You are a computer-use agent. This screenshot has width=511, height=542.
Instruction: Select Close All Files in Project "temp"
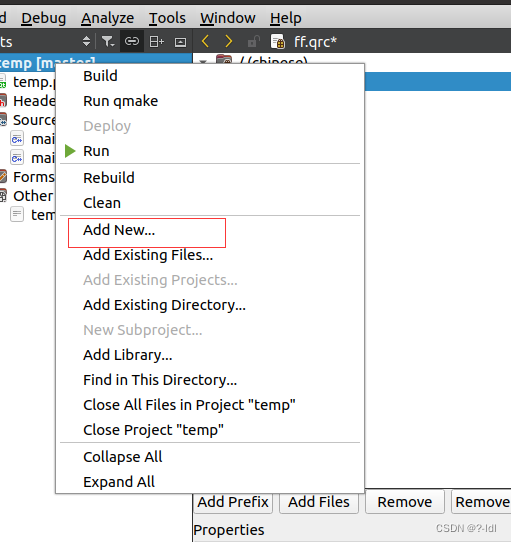click(210, 405)
